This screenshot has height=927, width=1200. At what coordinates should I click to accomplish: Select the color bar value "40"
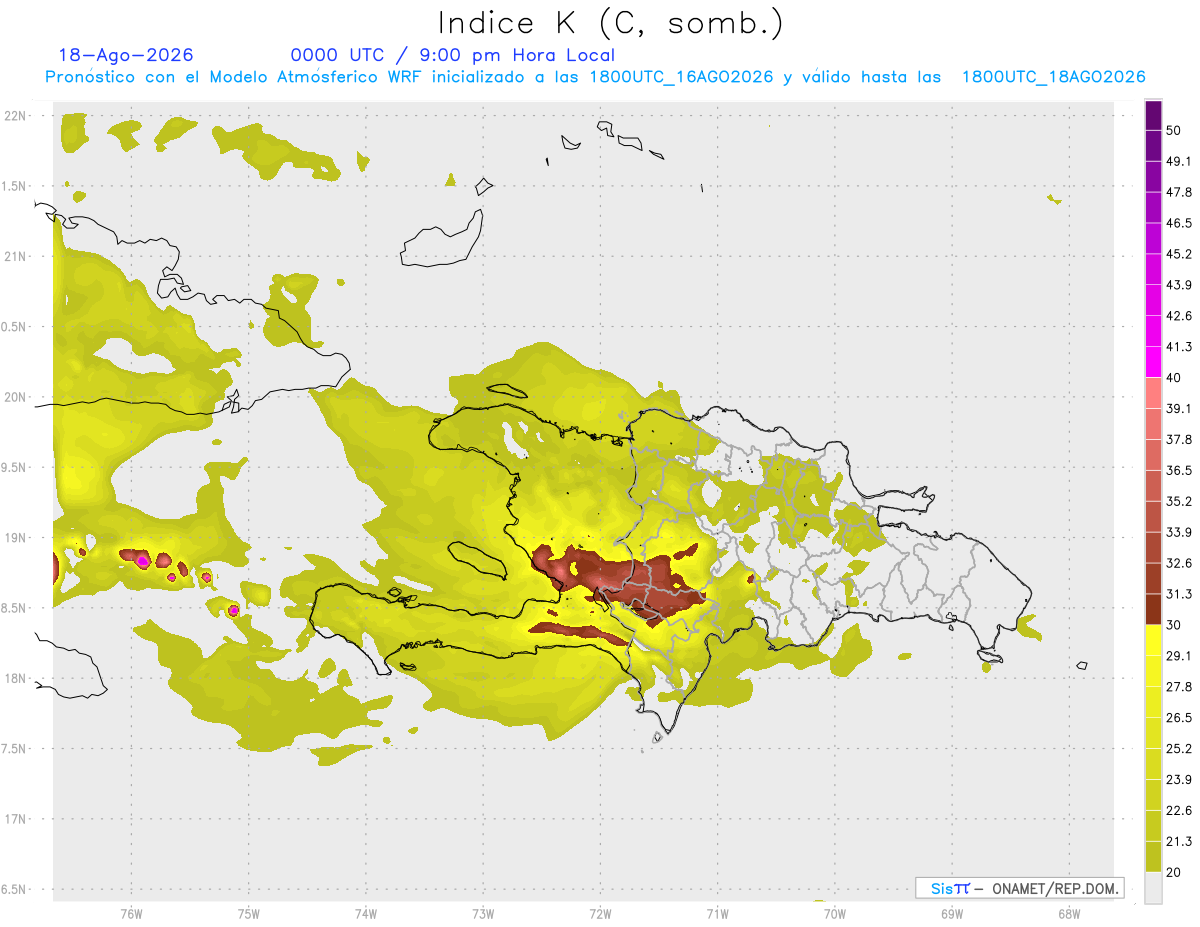point(1175,378)
